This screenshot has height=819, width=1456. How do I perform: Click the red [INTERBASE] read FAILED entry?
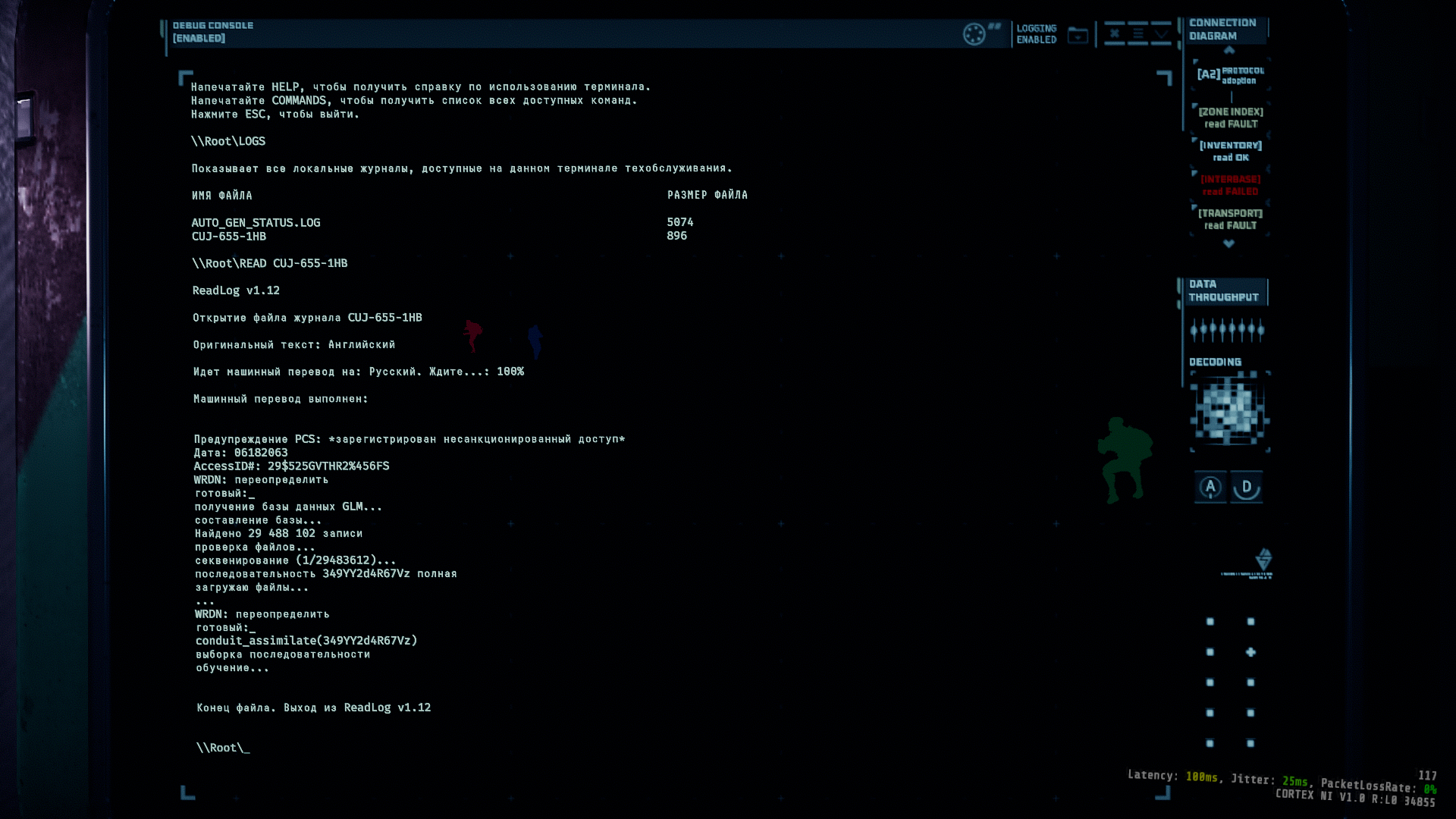click(x=1230, y=185)
